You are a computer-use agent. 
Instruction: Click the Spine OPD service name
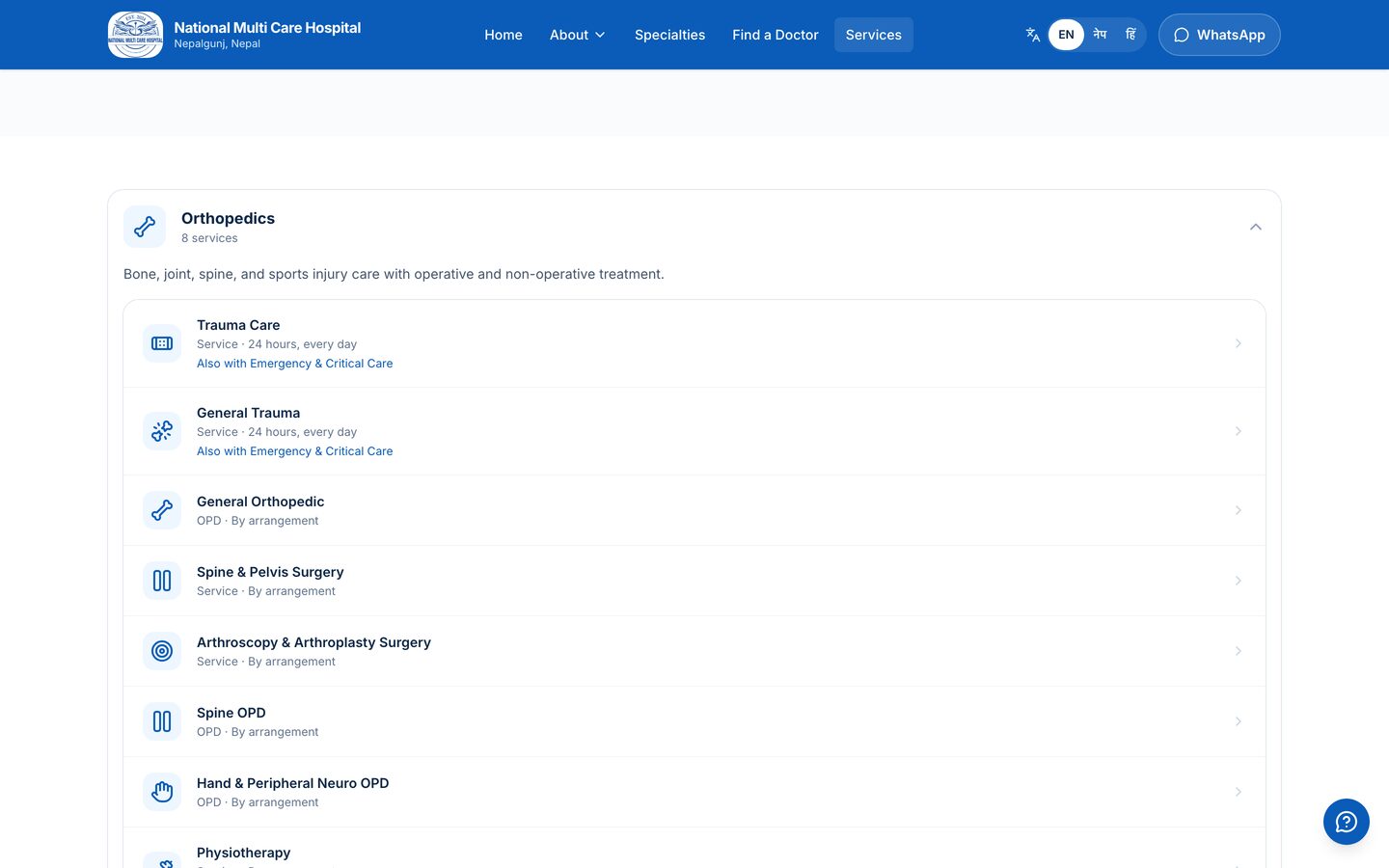point(231,713)
